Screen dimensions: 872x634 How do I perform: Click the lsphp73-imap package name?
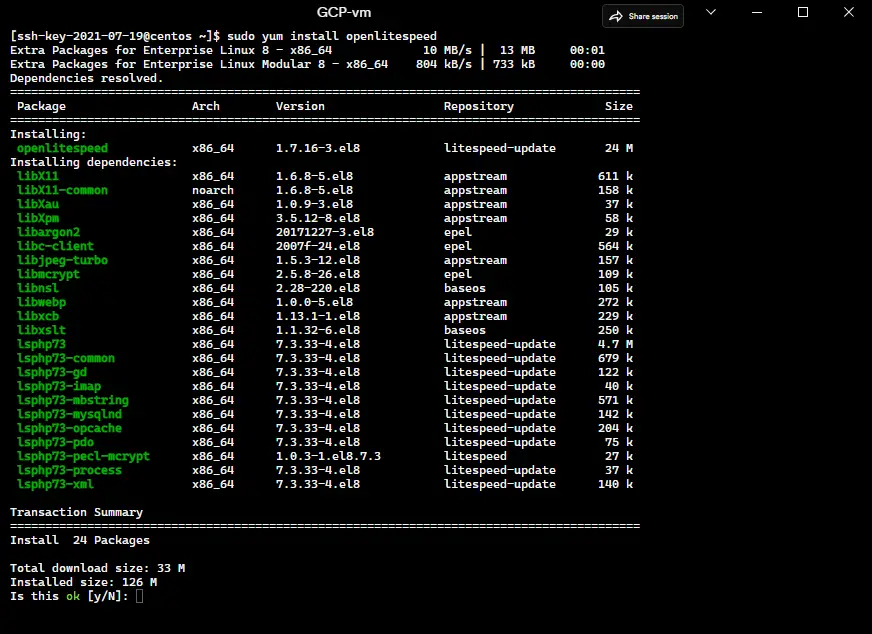(59, 386)
